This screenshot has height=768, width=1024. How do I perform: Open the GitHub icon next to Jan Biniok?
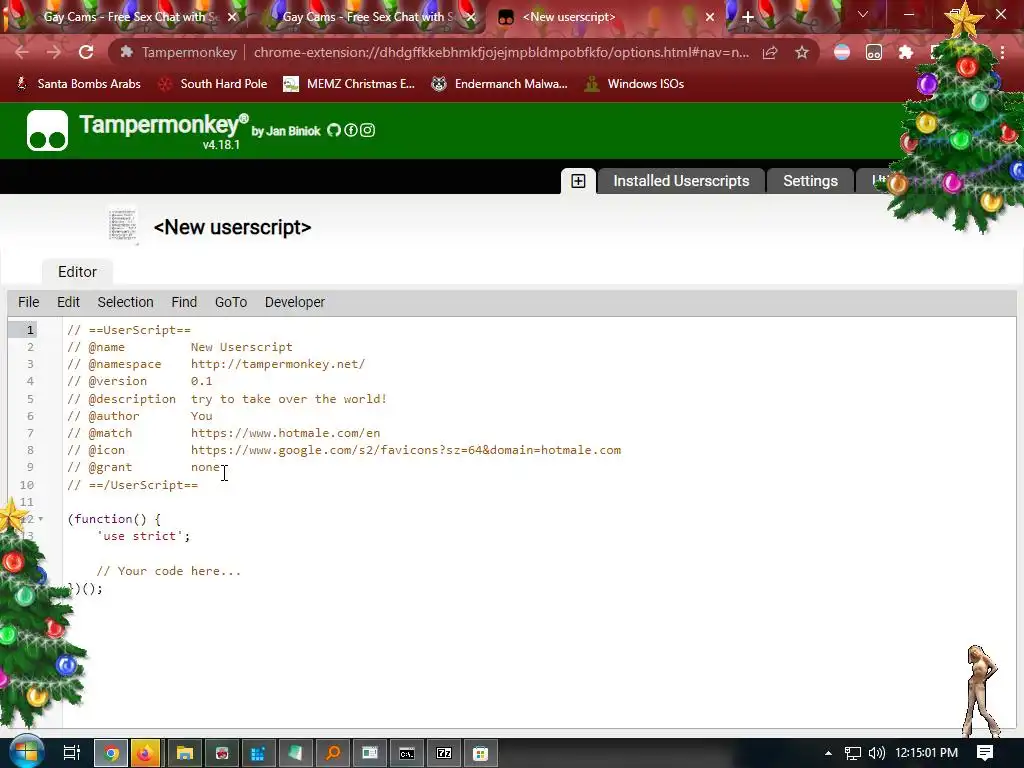tap(334, 130)
